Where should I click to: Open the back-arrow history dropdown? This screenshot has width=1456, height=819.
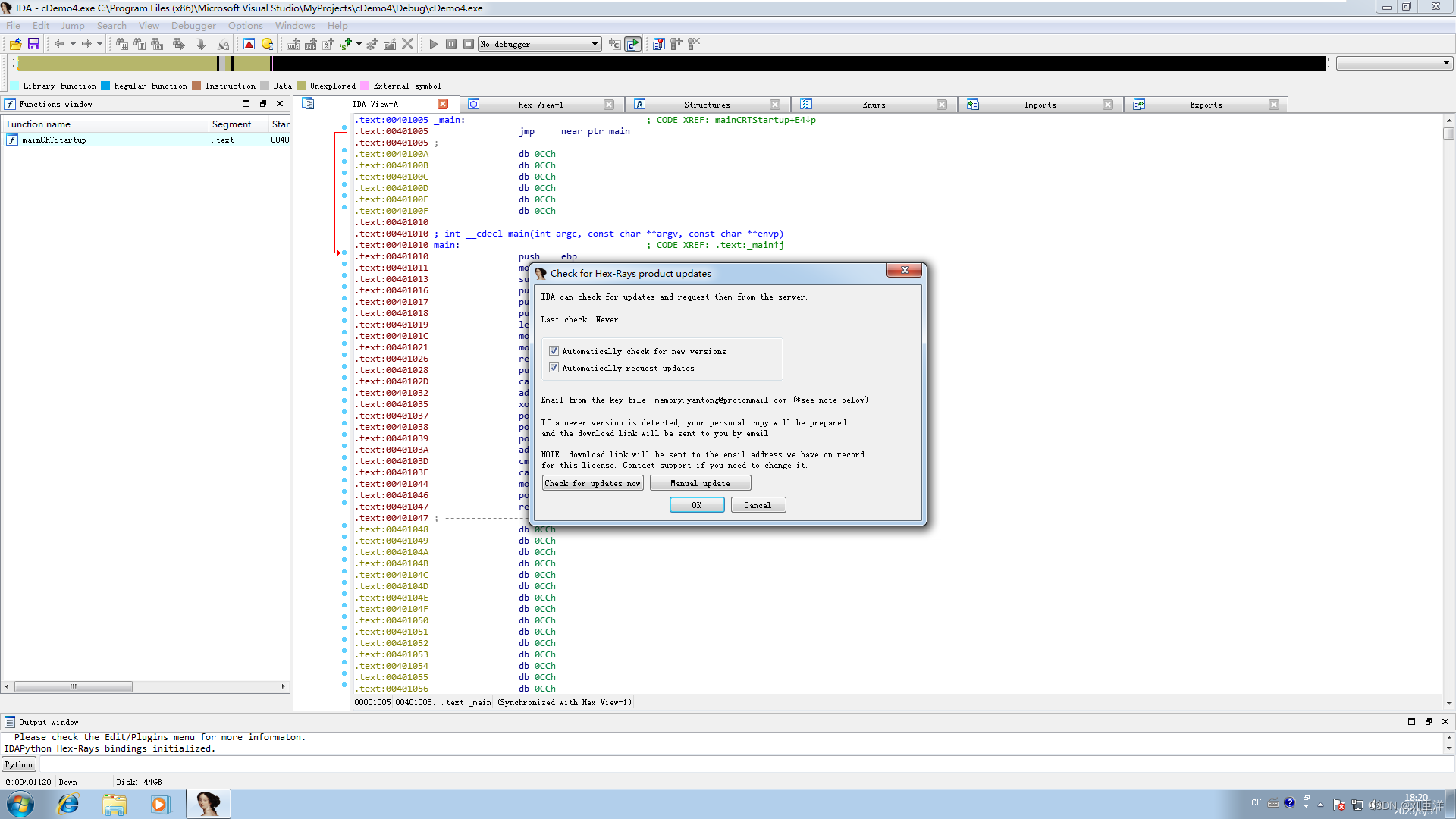[73, 44]
